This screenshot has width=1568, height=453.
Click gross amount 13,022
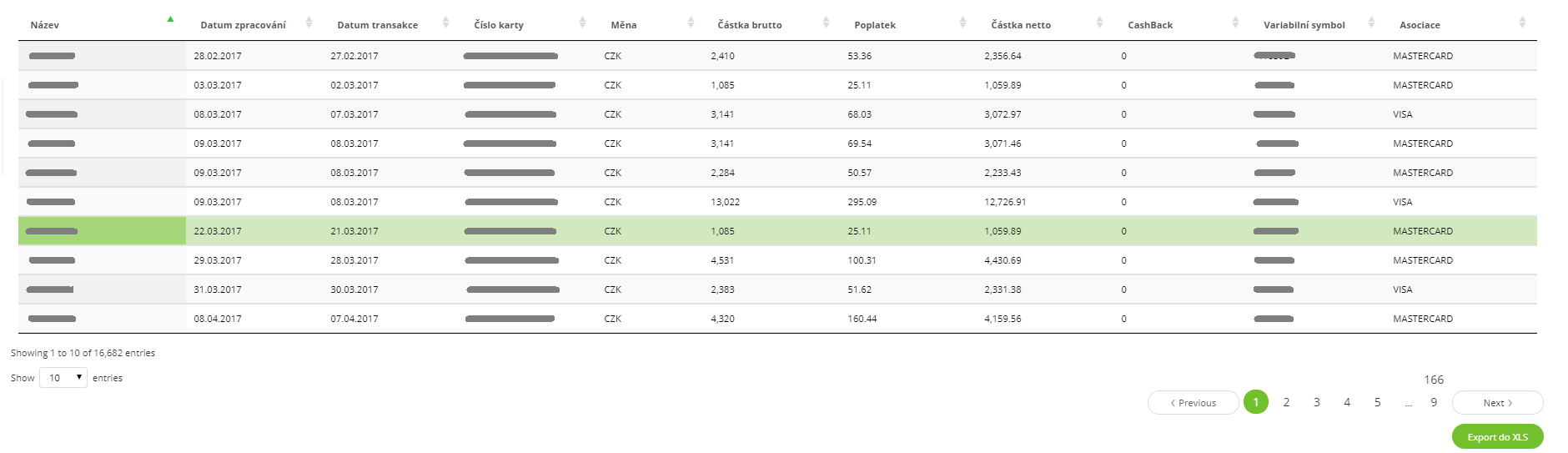click(x=725, y=202)
